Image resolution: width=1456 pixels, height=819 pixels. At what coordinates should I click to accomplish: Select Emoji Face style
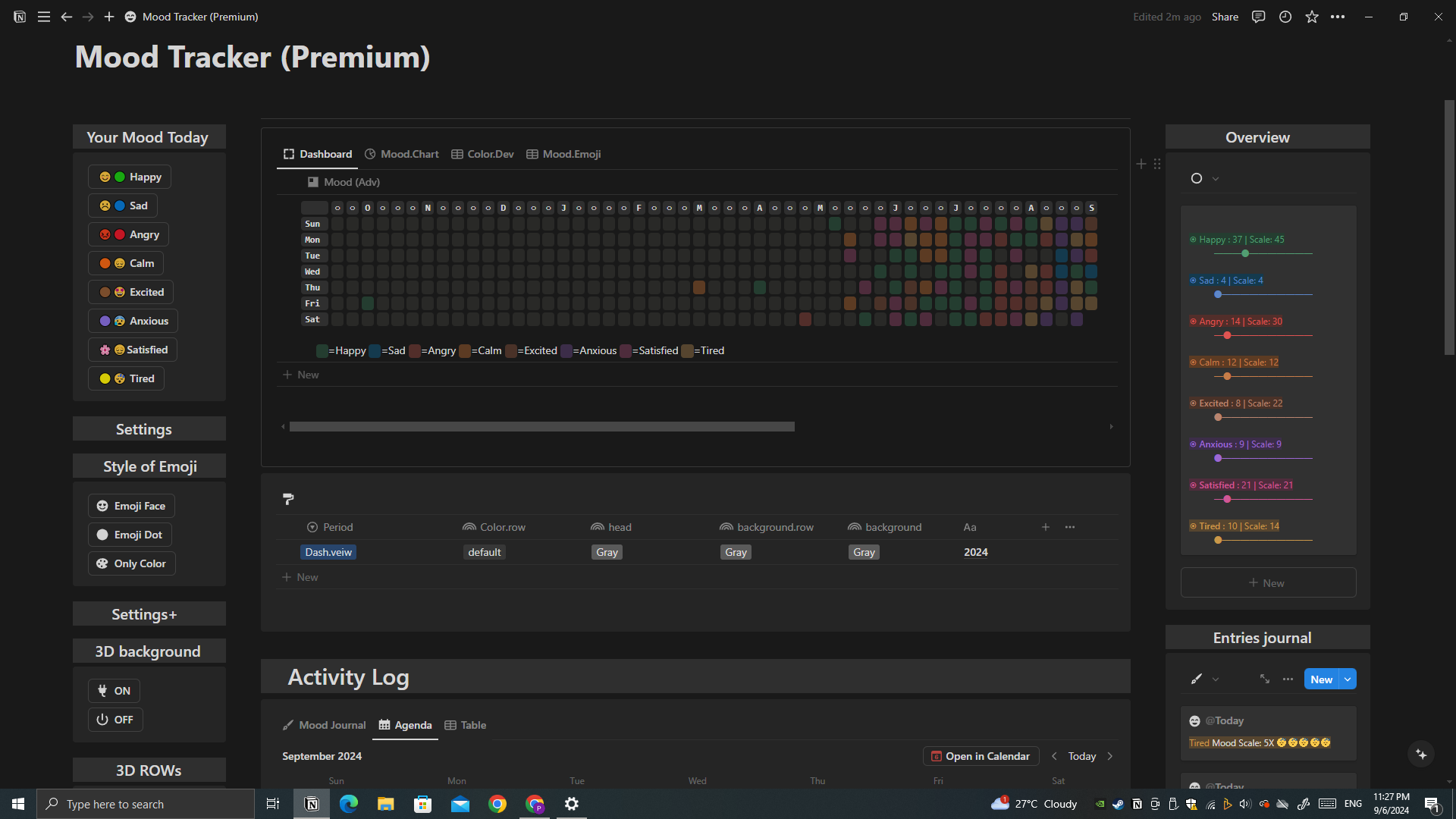coord(131,506)
